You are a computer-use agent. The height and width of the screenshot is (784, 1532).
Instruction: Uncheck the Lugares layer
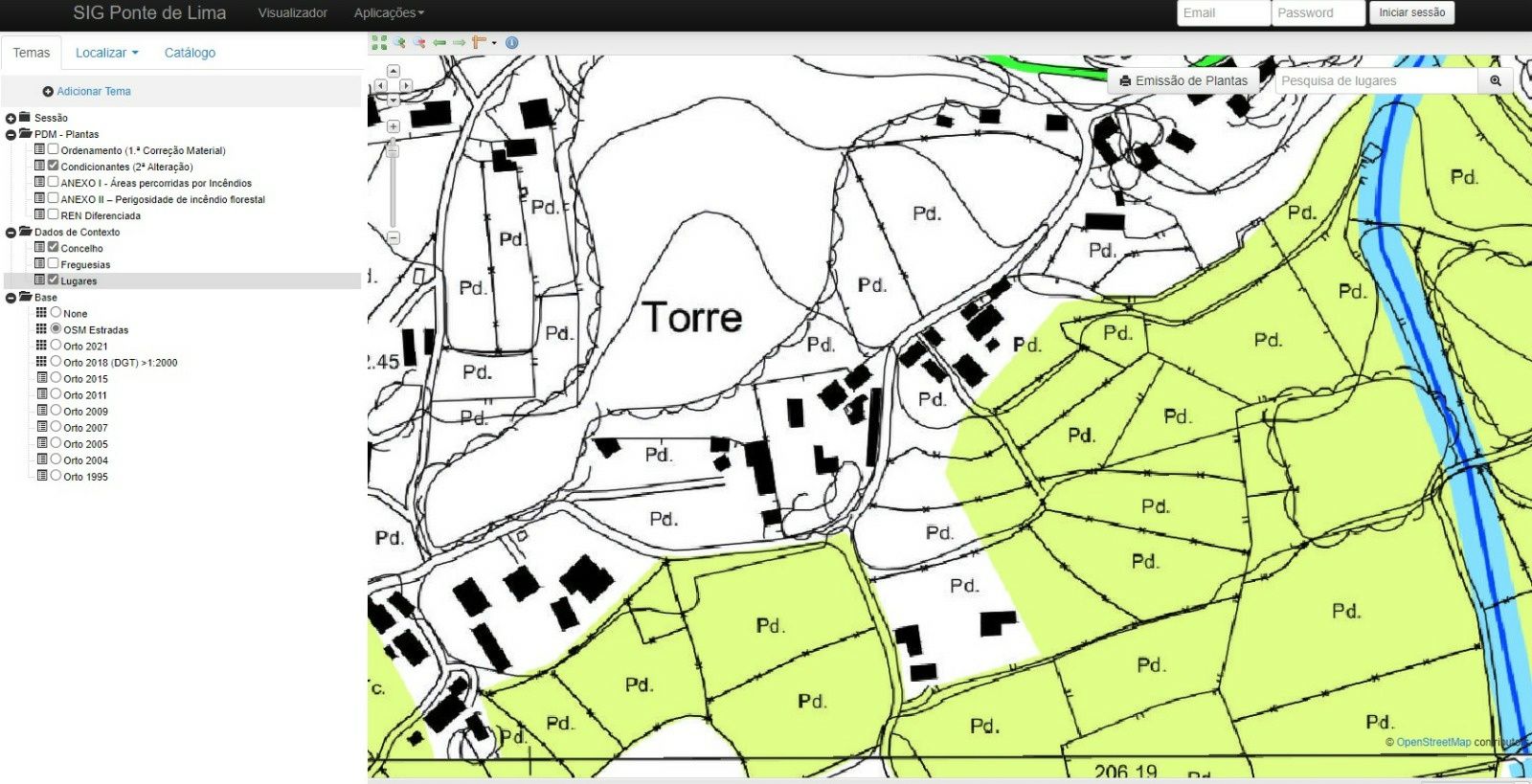54,280
